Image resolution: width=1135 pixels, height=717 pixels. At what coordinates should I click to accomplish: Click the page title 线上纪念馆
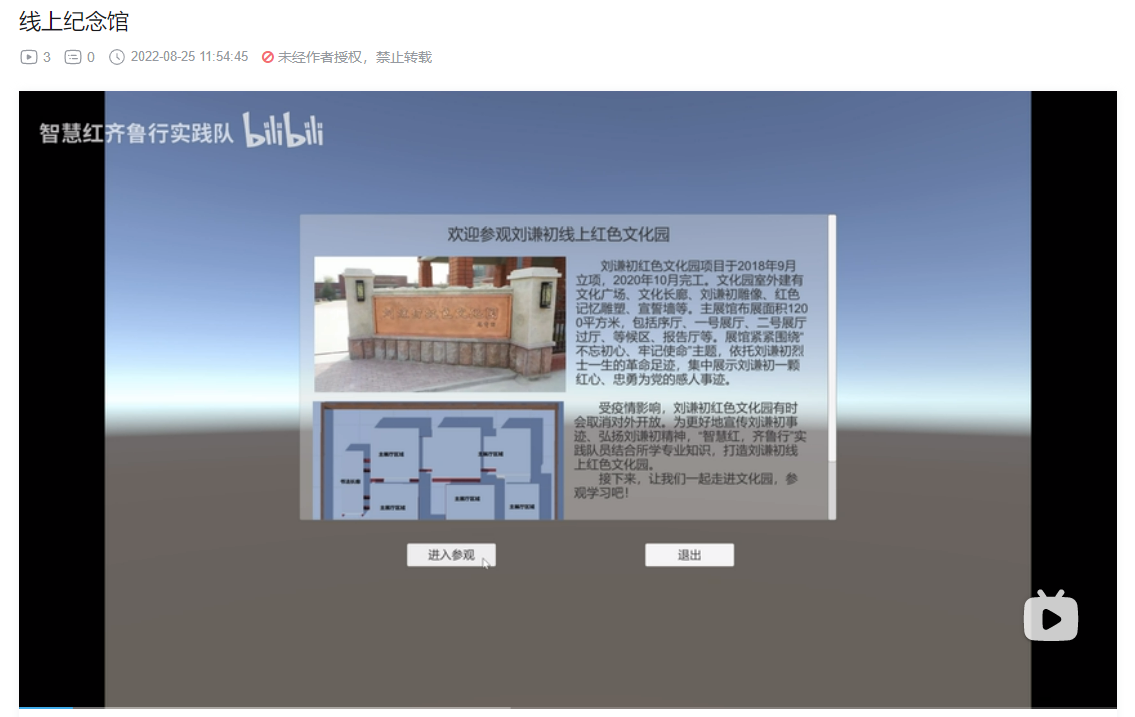point(73,21)
